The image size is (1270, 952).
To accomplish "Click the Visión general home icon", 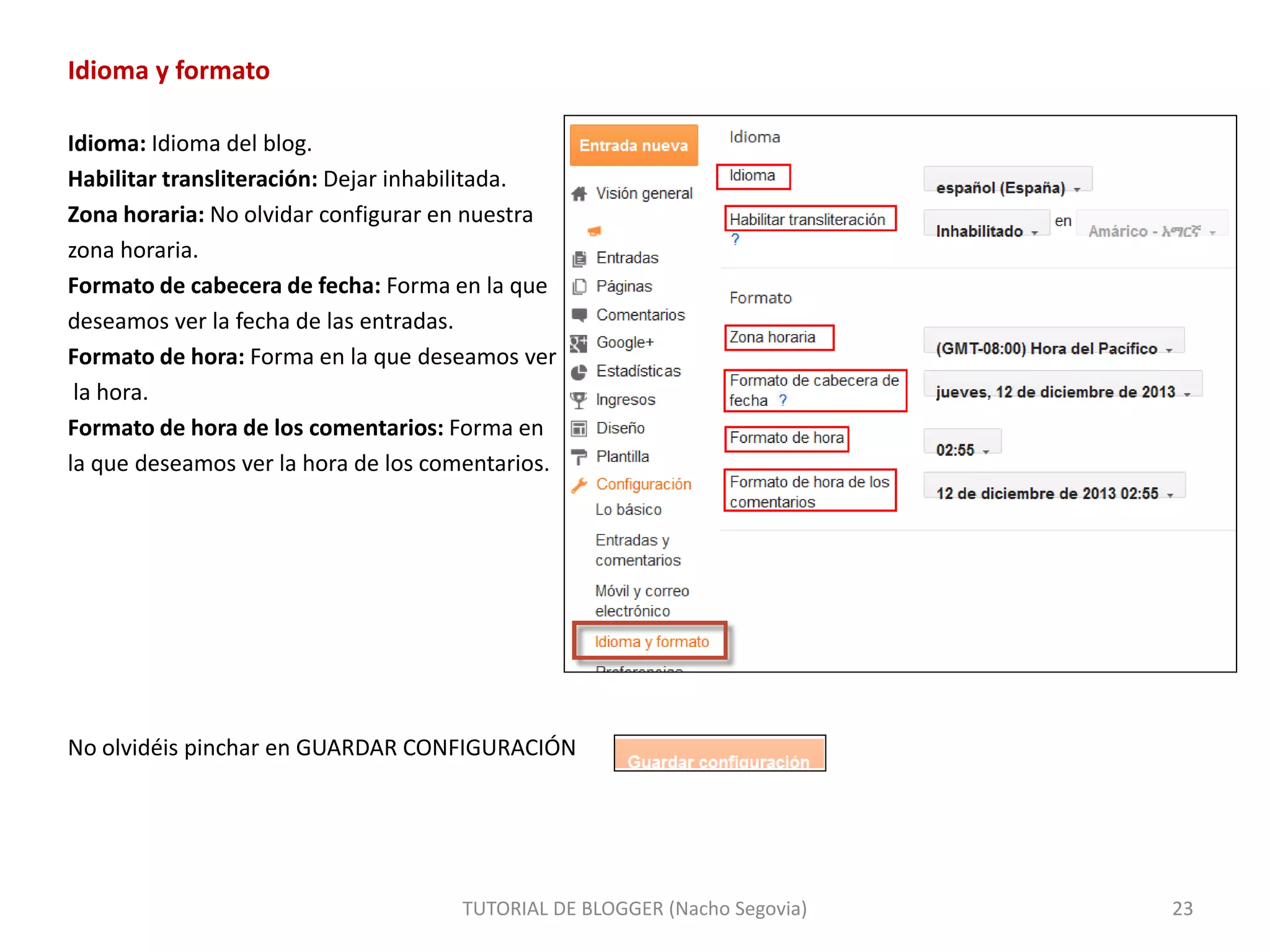I will pyautogui.click(x=579, y=194).
